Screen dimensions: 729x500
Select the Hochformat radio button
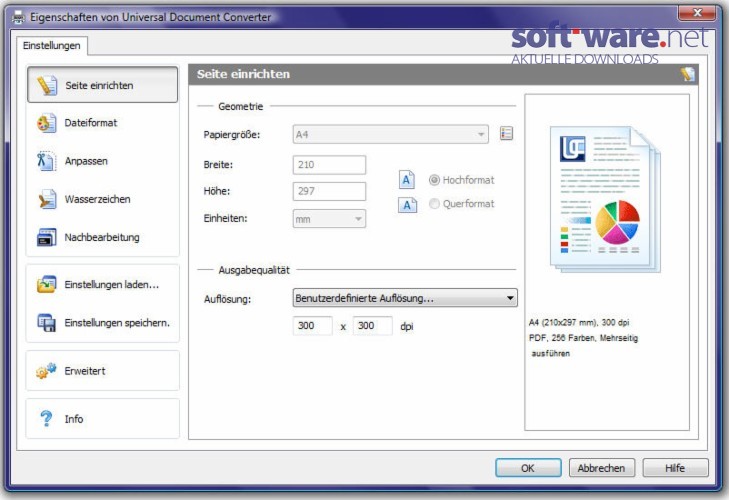(434, 180)
